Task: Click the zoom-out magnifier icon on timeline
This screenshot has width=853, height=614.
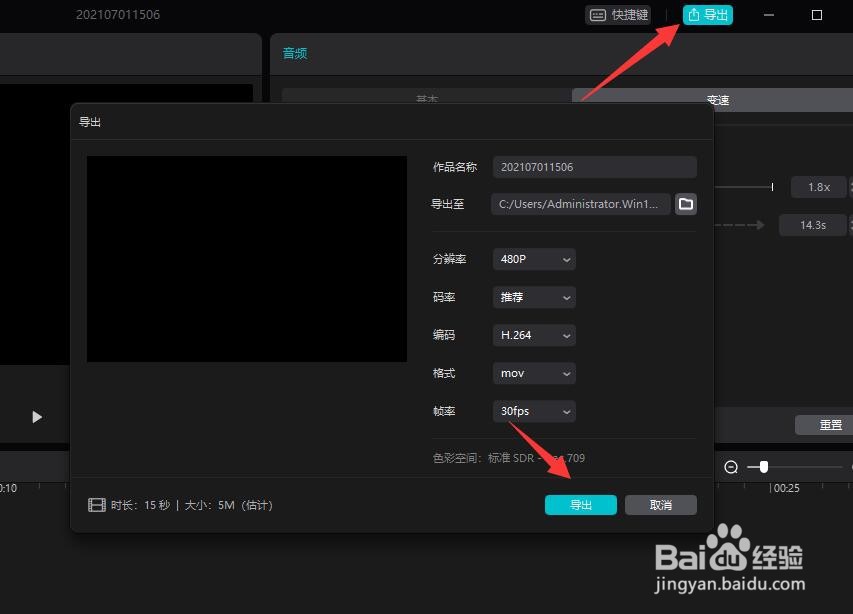Action: point(731,467)
